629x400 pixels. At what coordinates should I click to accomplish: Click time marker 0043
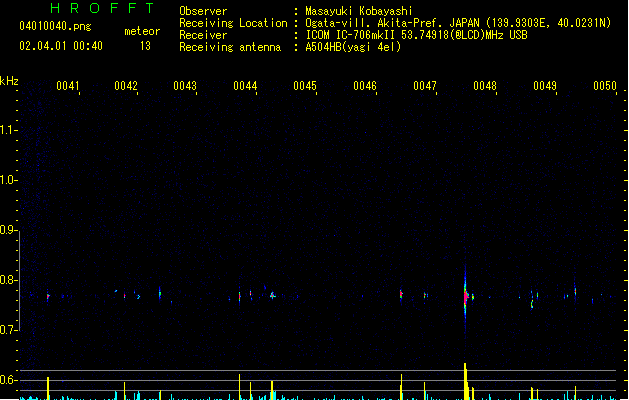pos(185,86)
